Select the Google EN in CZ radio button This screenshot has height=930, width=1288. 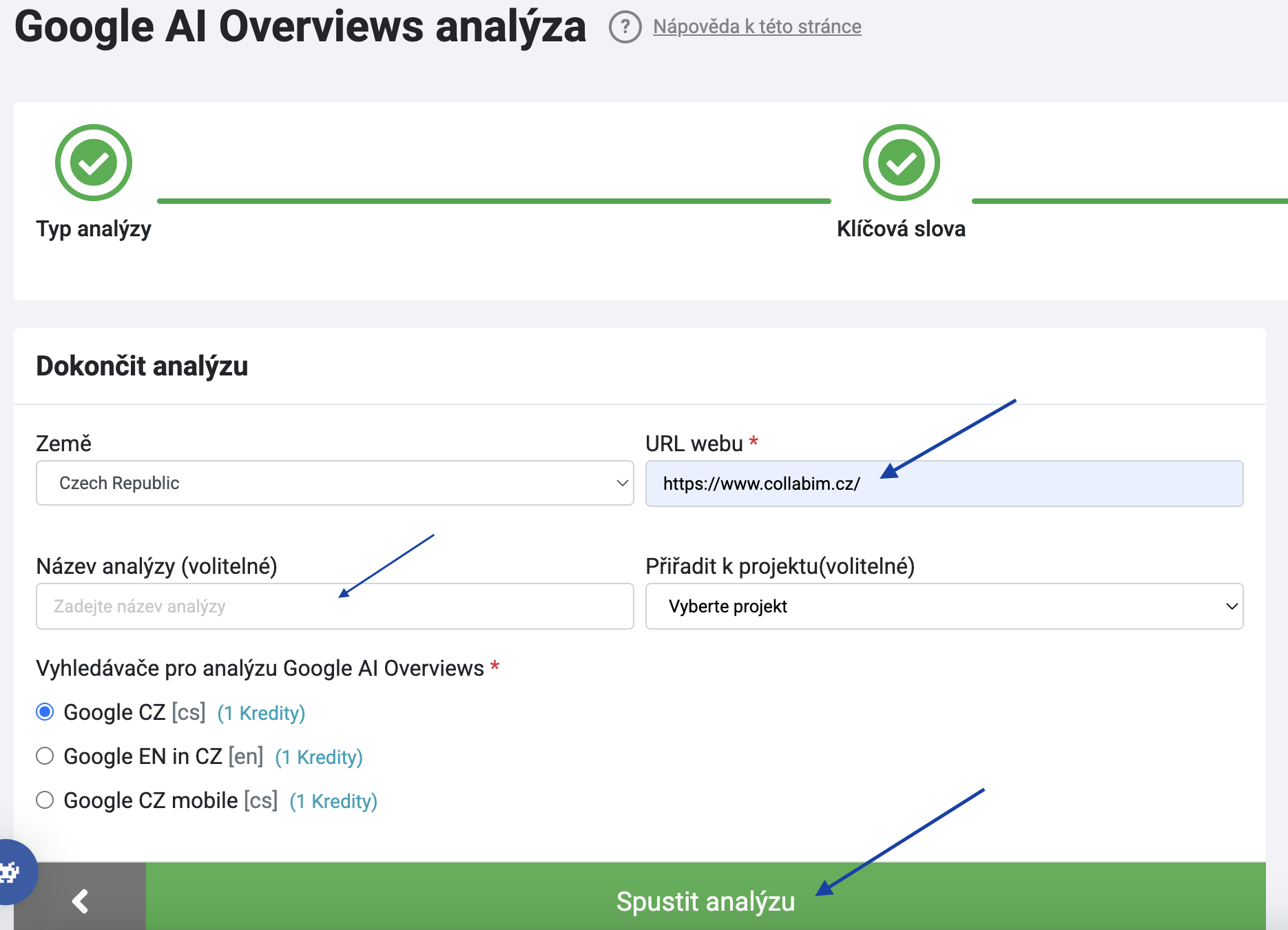(x=45, y=756)
